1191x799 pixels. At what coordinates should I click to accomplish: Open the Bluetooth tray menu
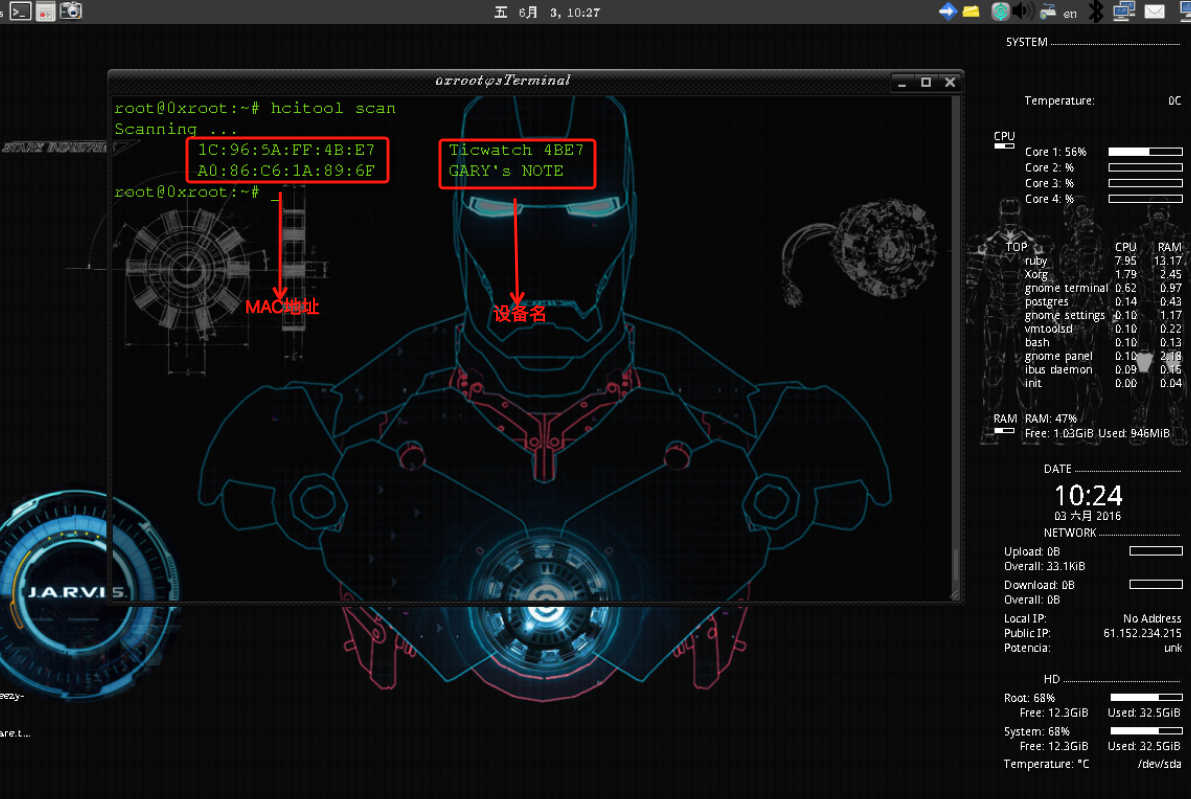(x=1095, y=11)
